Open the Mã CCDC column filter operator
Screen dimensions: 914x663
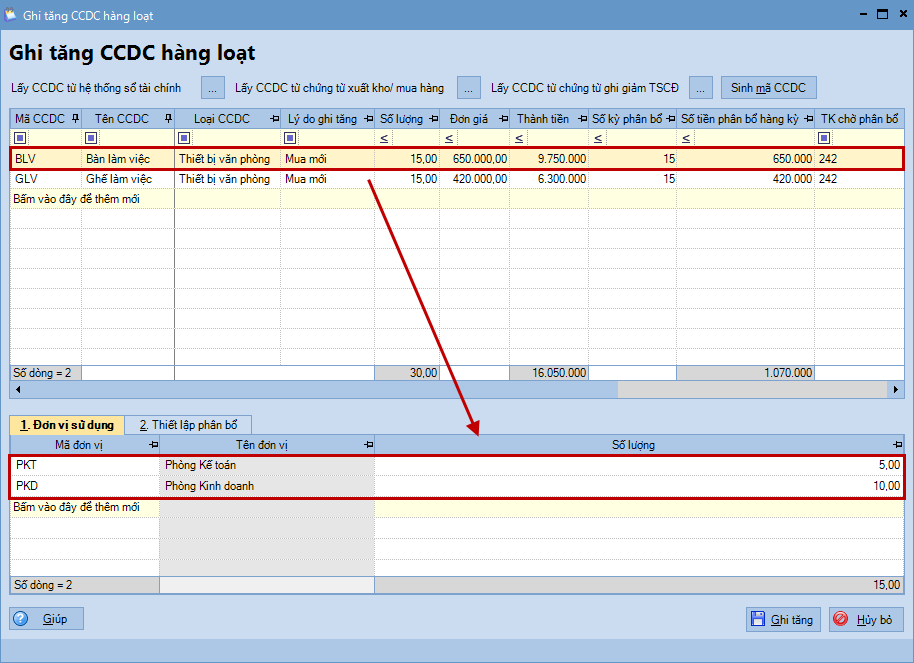pos(20,138)
